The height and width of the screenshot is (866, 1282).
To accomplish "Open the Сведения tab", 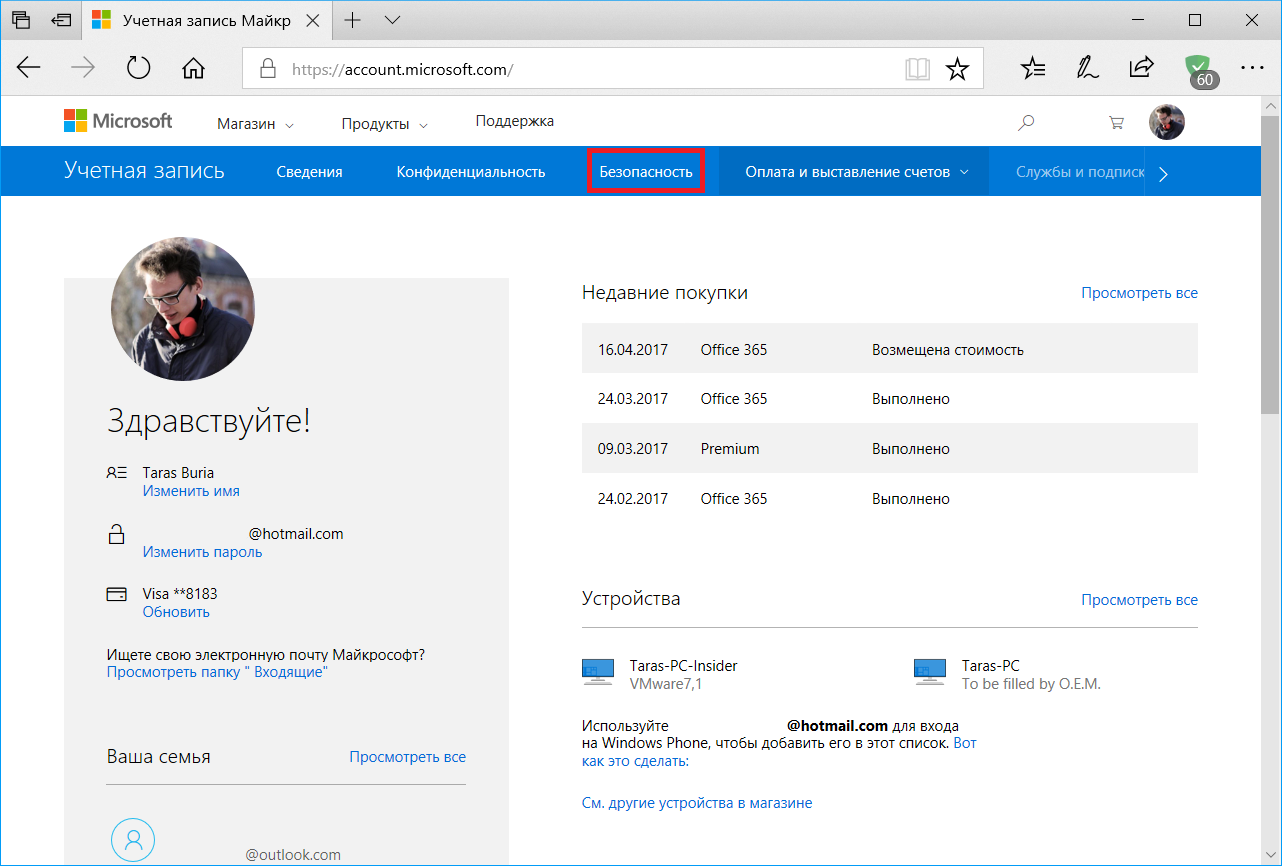I will point(310,172).
